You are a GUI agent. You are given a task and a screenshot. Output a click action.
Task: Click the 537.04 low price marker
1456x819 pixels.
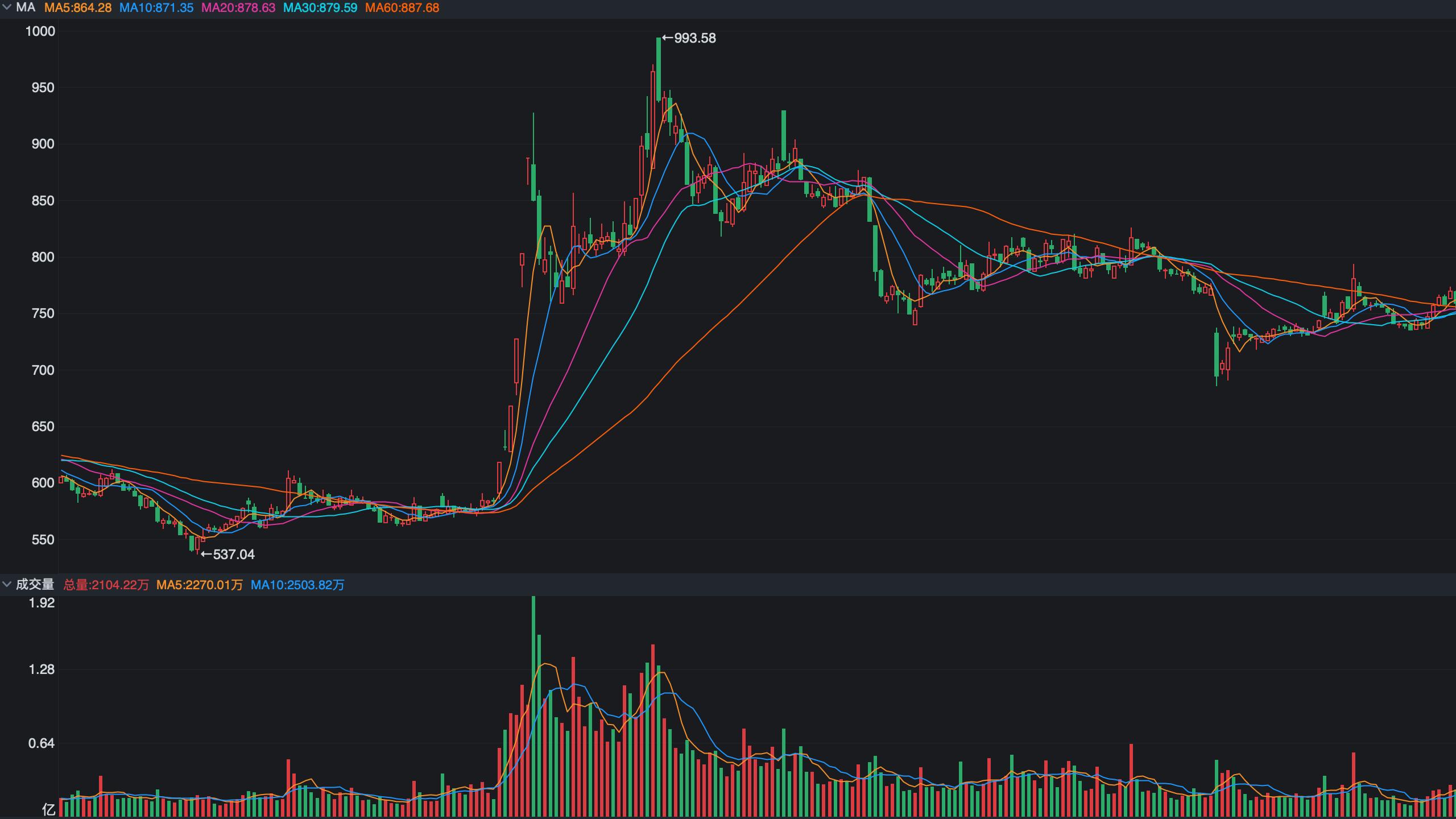pos(228,555)
